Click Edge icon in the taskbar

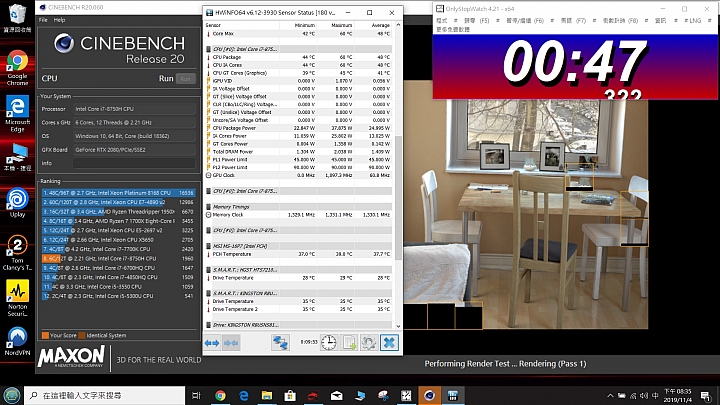tap(244, 395)
